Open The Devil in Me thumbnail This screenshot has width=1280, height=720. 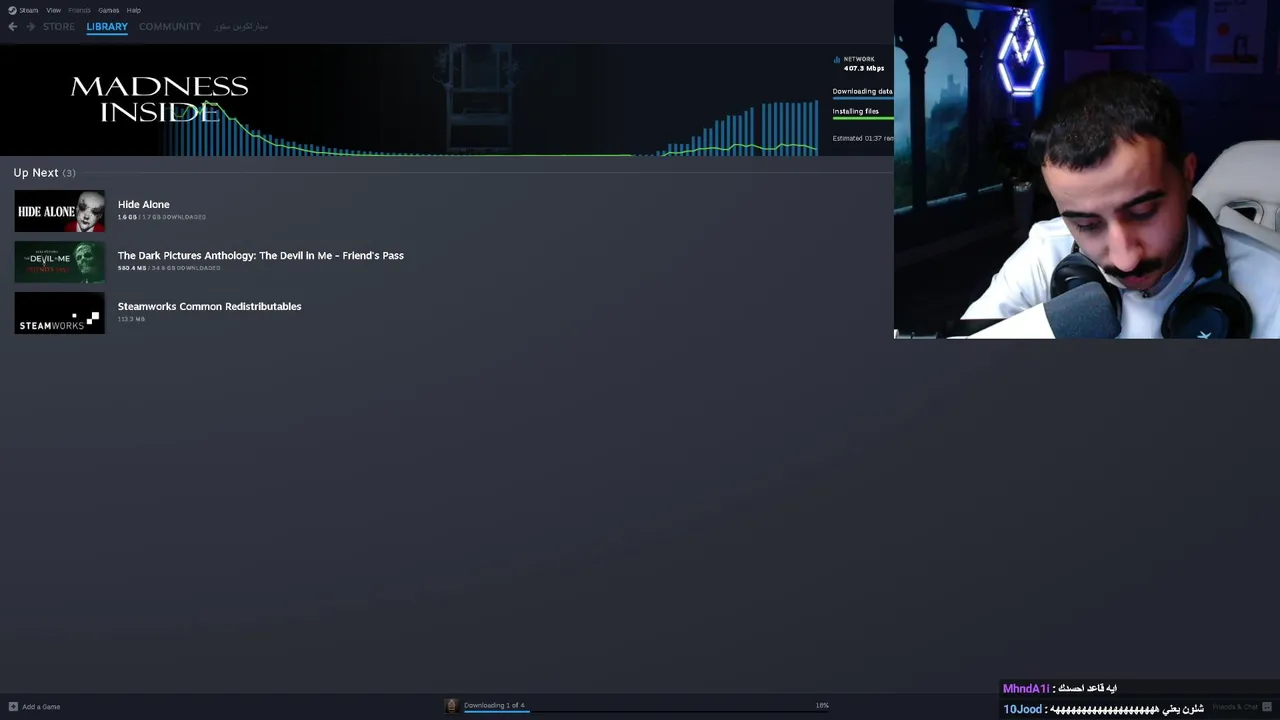click(x=59, y=262)
